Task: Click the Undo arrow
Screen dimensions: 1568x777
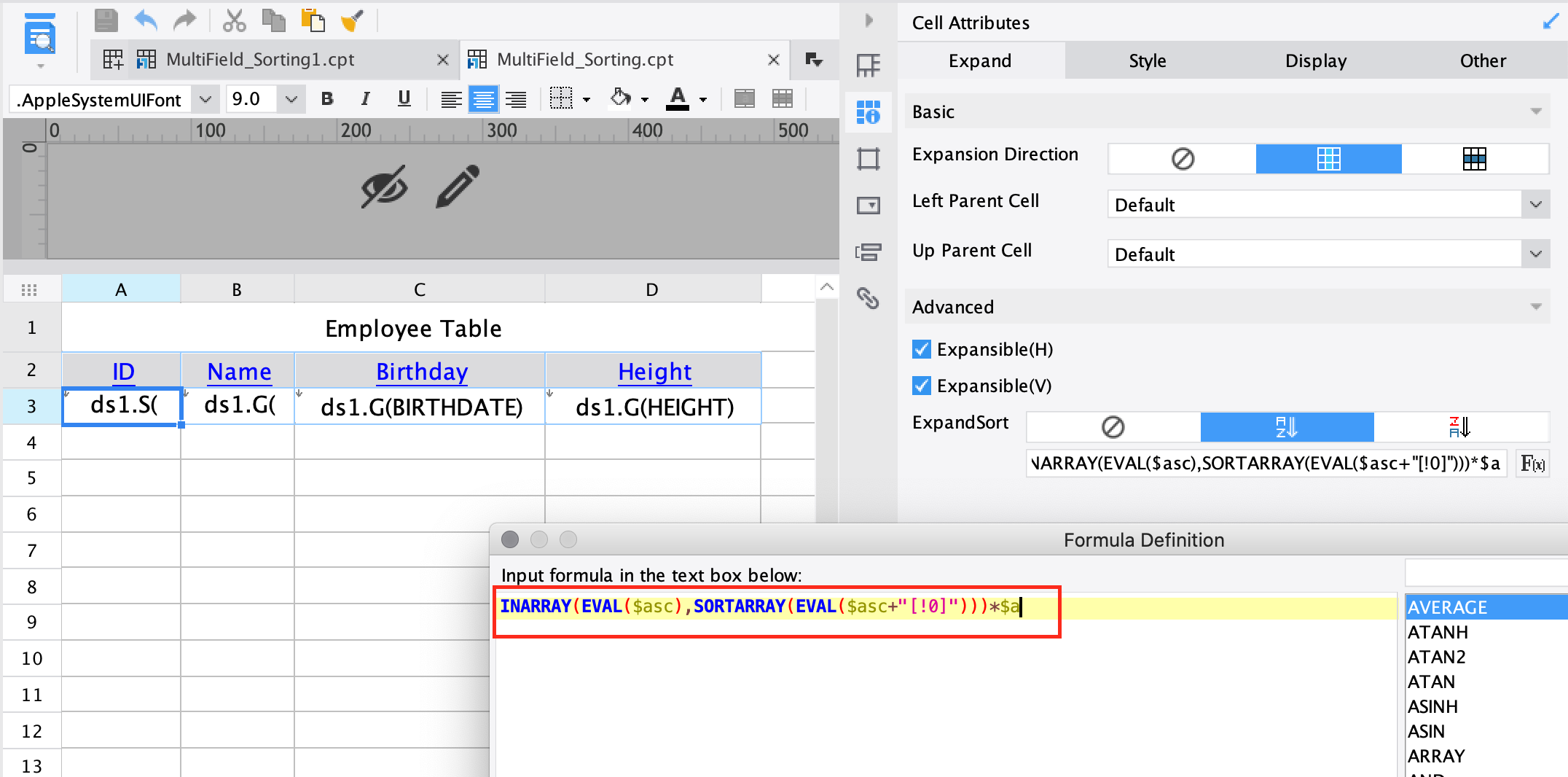Action: pyautogui.click(x=145, y=20)
